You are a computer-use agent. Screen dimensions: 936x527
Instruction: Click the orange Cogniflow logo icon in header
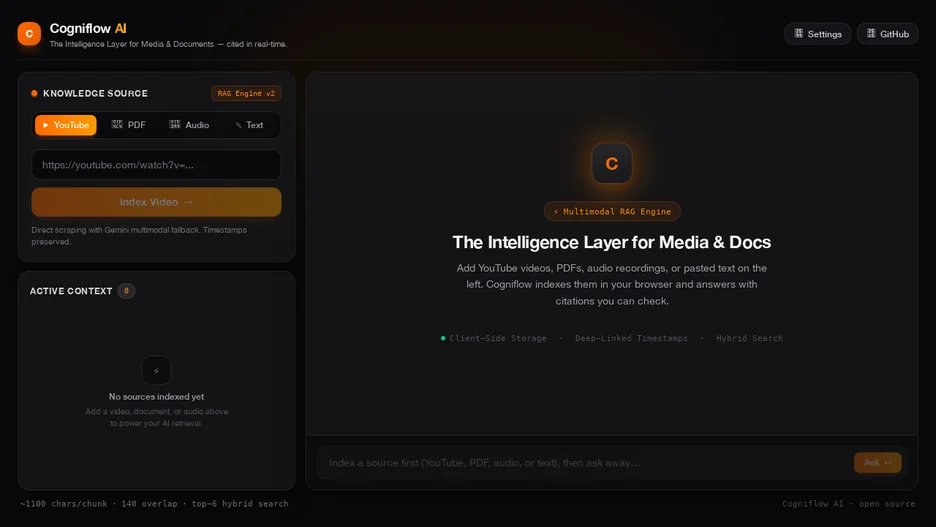click(x=29, y=33)
